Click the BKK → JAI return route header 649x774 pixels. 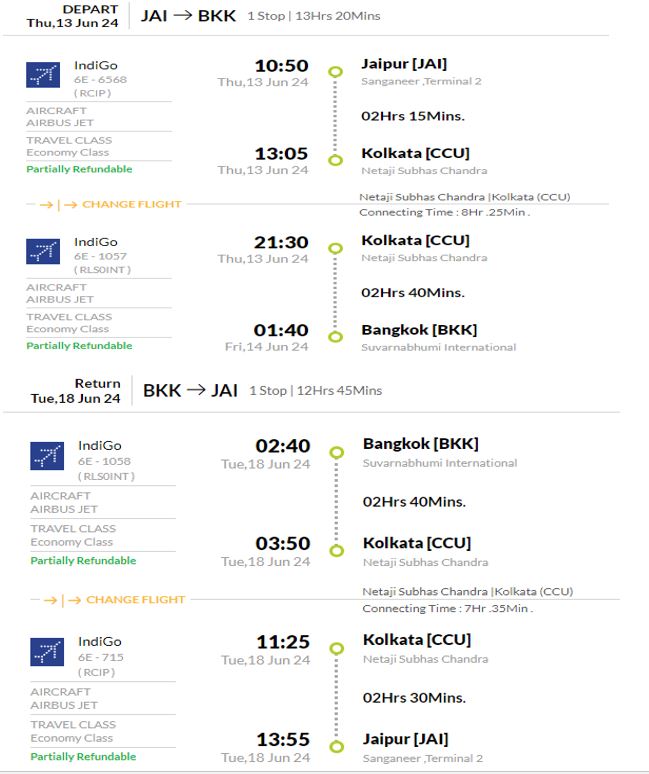[x=190, y=390]
